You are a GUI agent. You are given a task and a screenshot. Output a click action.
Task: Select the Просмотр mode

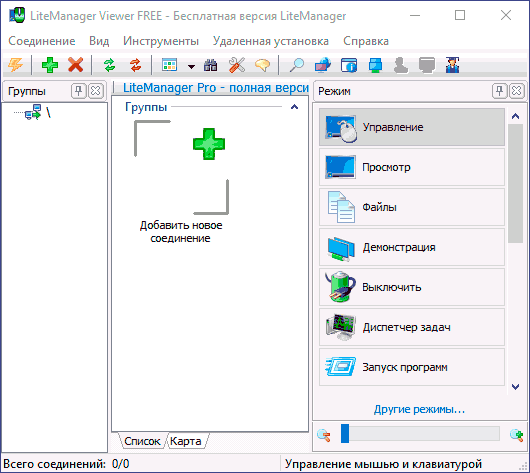pyautogui.click(x=412, y=167)
